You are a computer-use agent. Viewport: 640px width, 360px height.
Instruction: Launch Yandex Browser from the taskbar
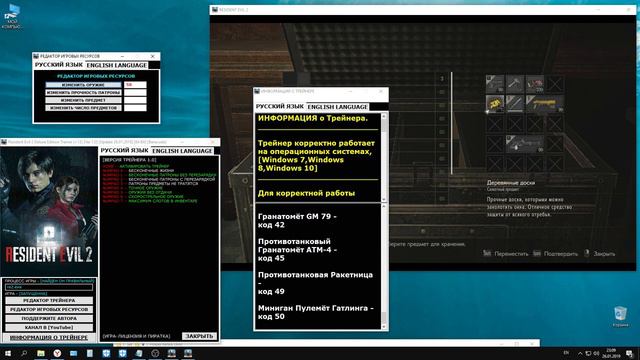[57, 353]
